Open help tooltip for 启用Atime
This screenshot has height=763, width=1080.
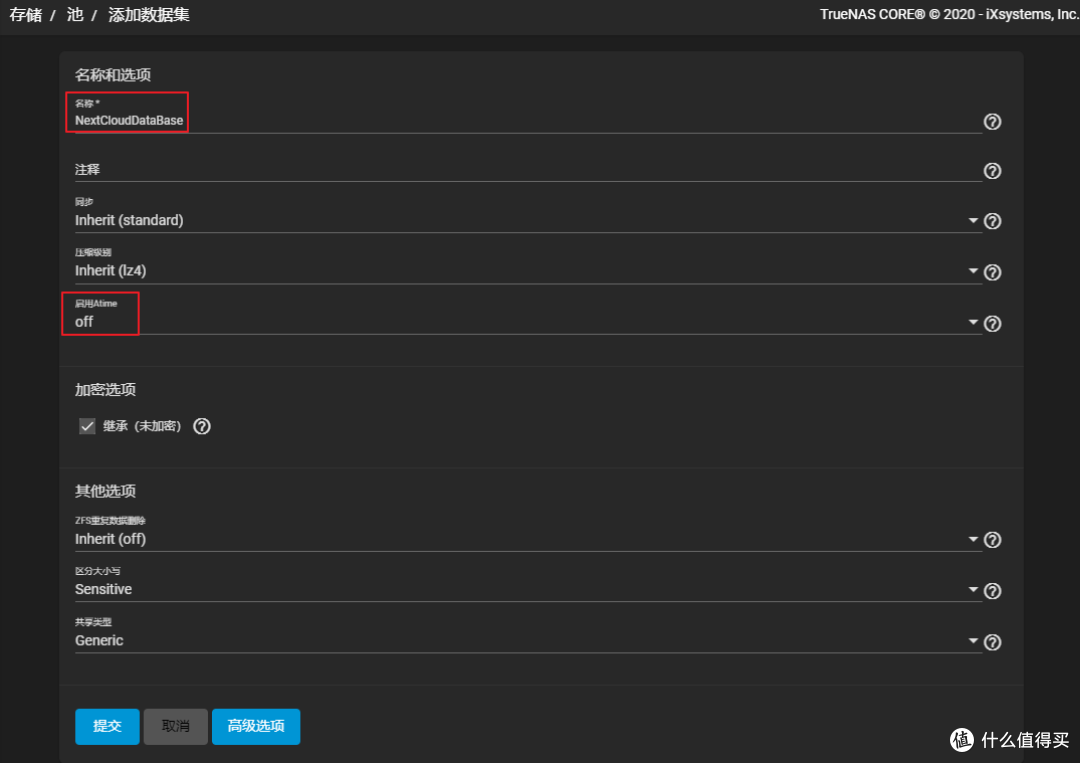tap(992, 322)
